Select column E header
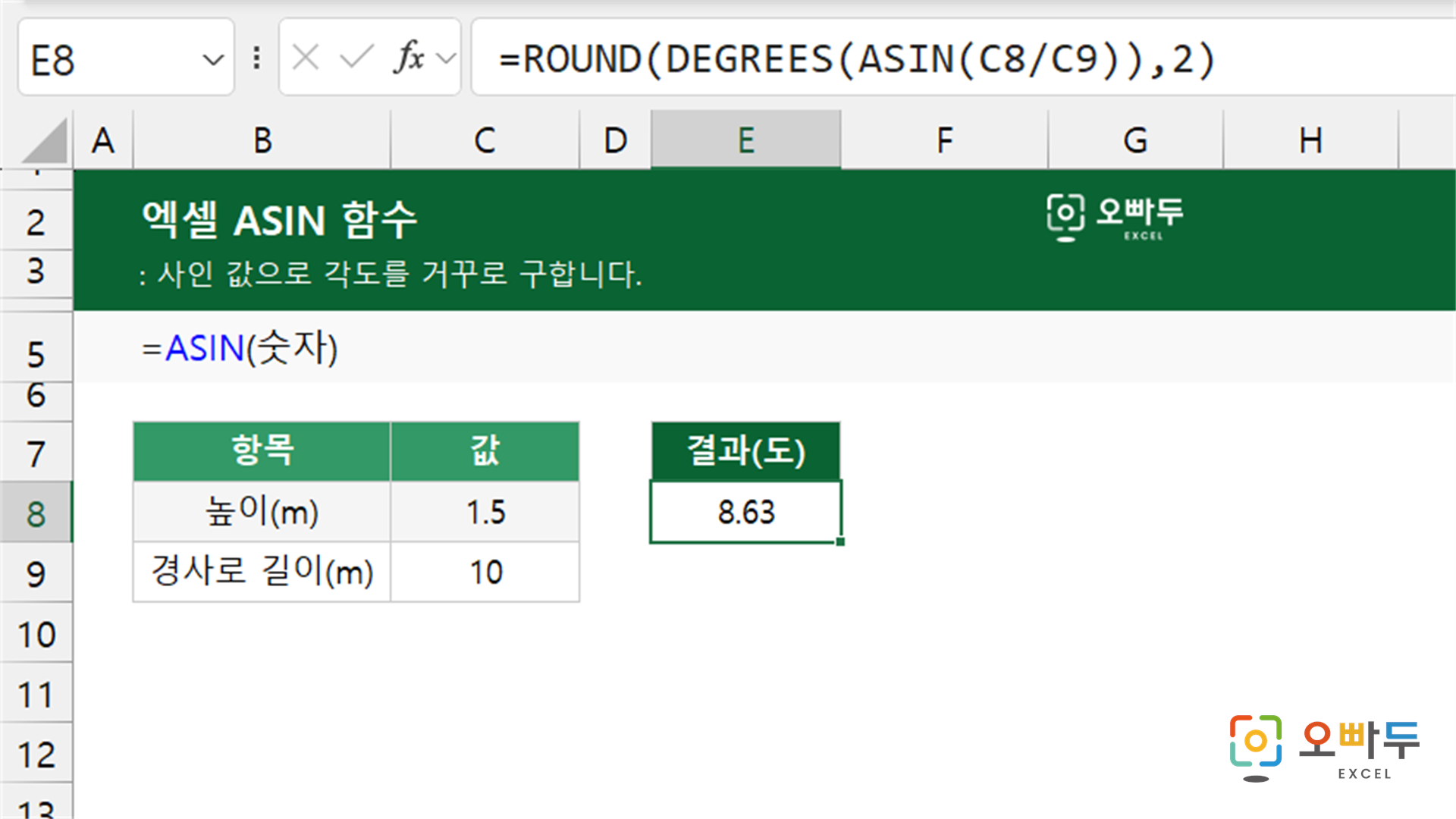 746,140
